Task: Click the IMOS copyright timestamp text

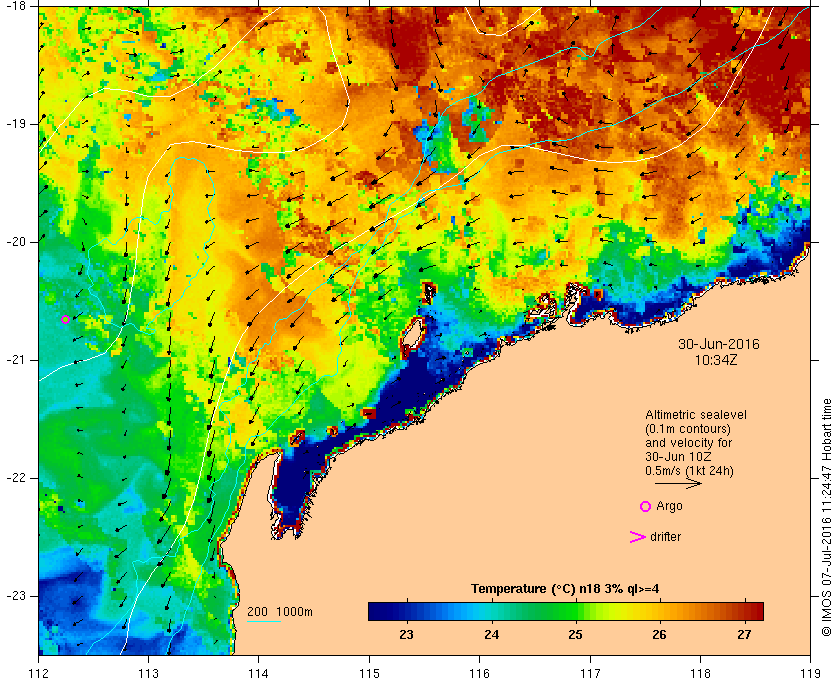Action: [827, 518]
